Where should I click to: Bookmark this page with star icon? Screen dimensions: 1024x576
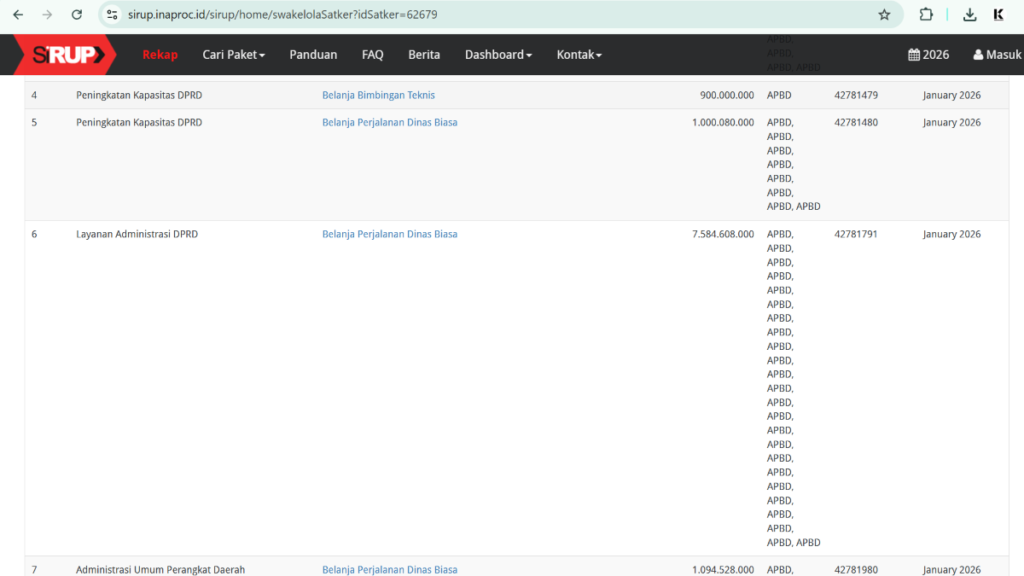click(884, 15)
